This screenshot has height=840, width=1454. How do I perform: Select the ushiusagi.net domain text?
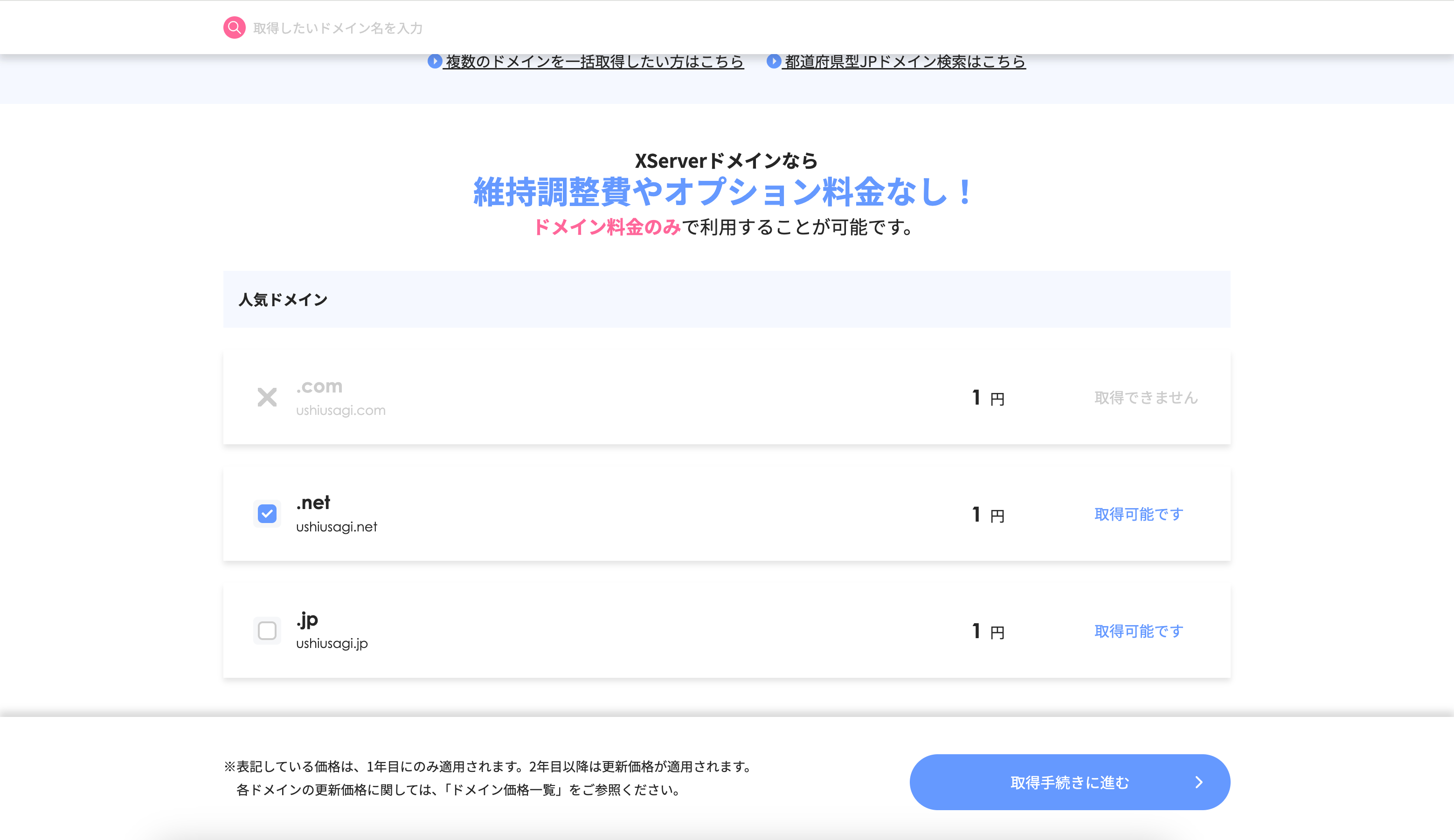tap(336, 527)
